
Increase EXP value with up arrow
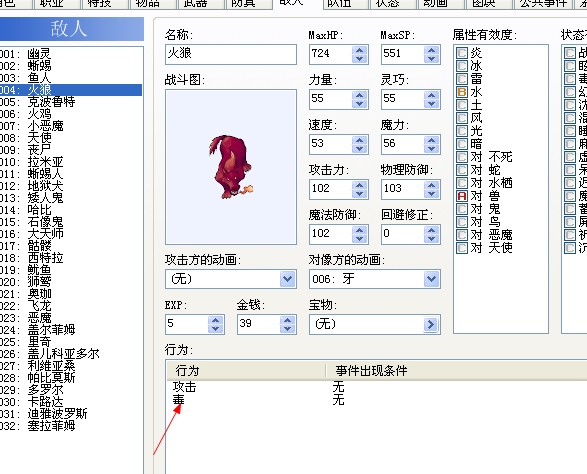click(216, 320)
